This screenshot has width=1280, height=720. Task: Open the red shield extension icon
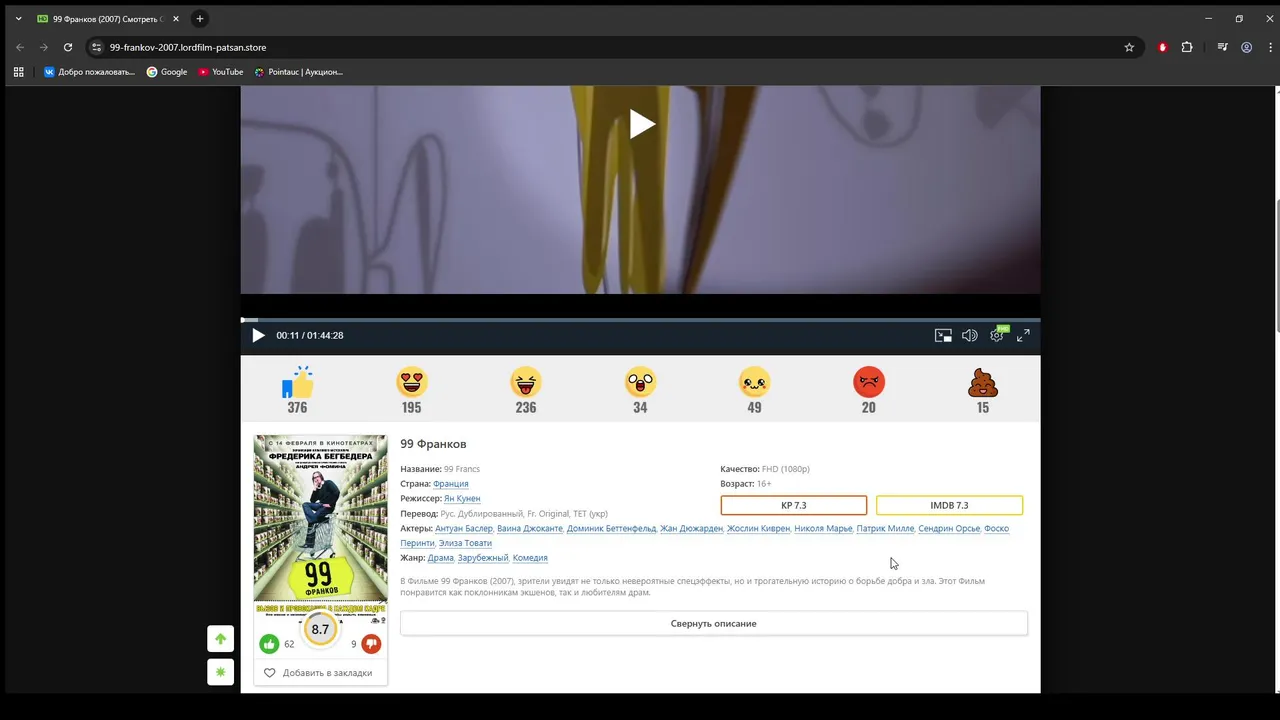click(1162, 47)
